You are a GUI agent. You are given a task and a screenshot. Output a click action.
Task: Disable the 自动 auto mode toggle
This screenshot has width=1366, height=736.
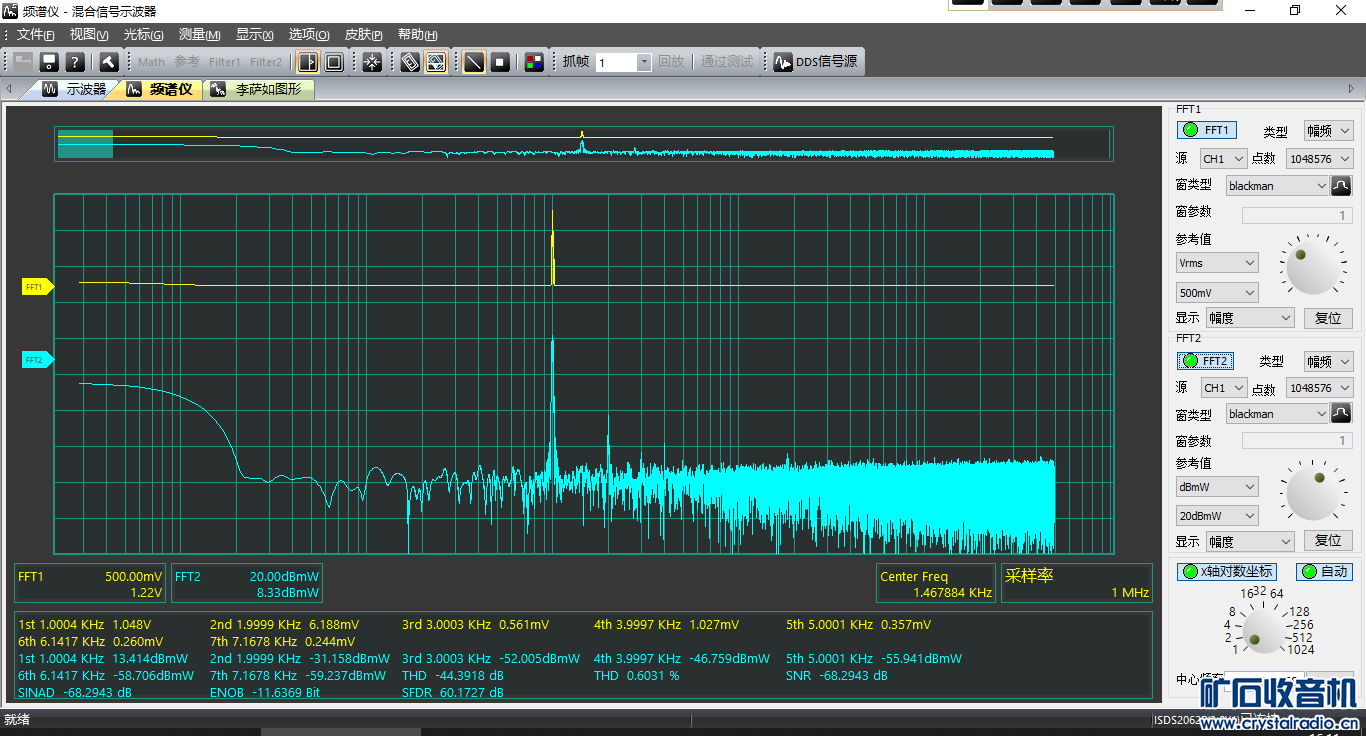1324,571
